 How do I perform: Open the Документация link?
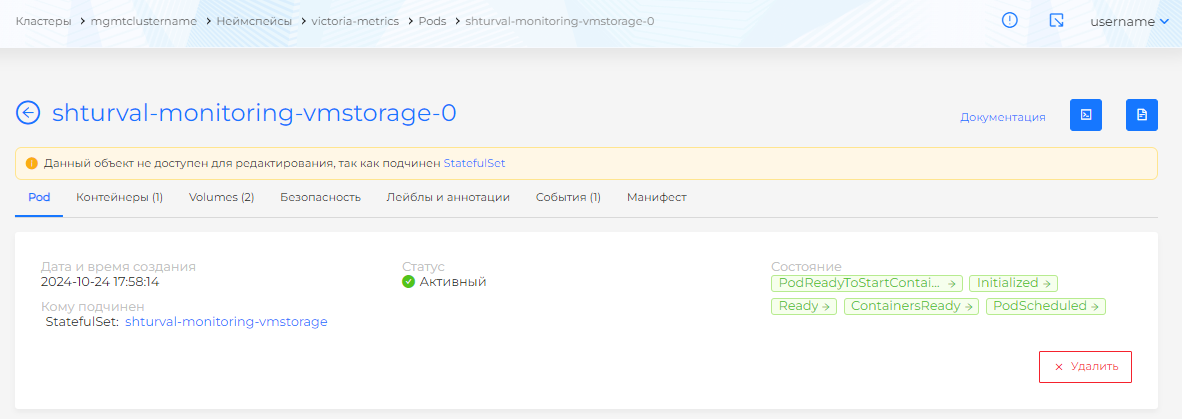pos(1003,117)
